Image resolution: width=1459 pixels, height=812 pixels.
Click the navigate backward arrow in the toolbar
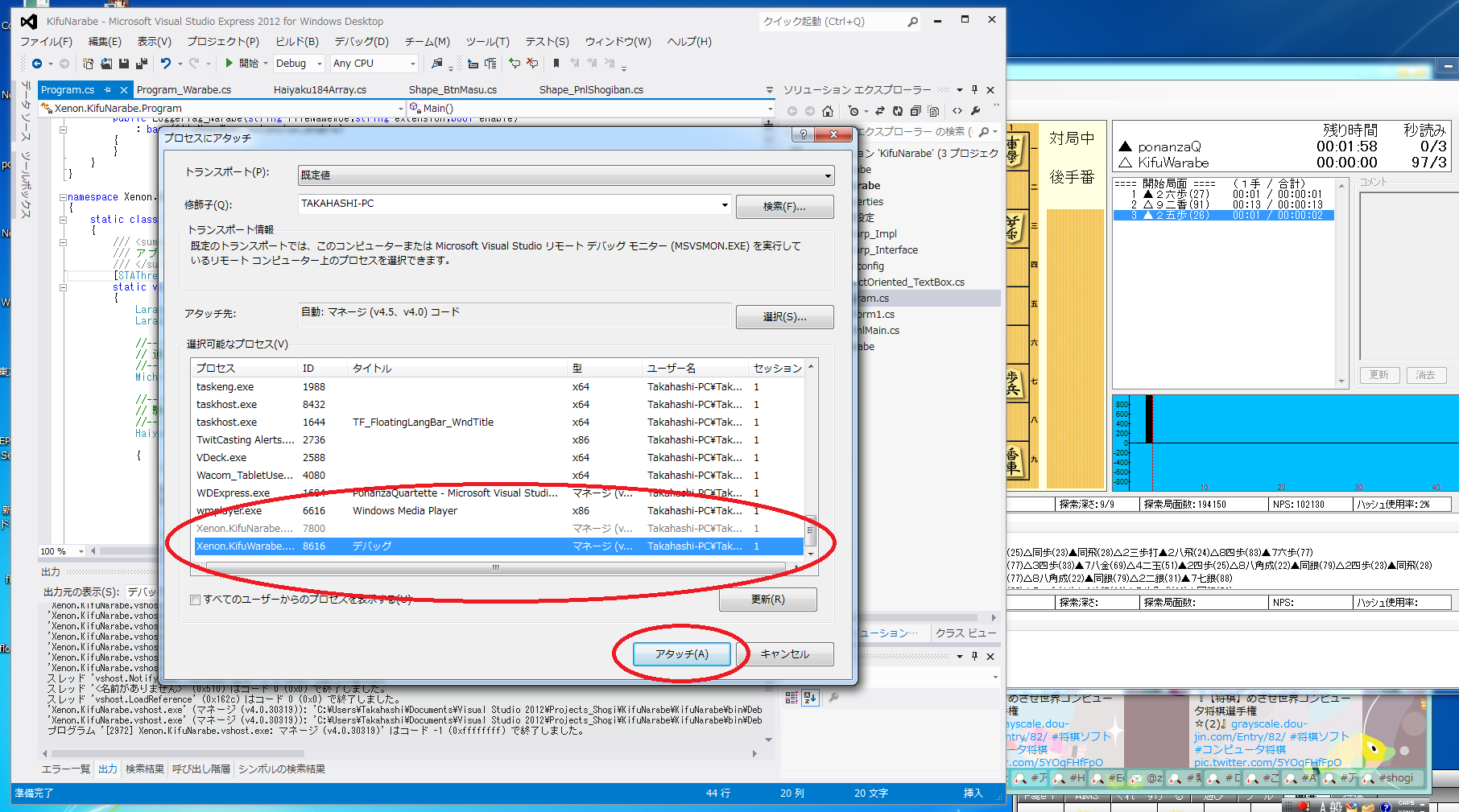pyautogui.click(x=37, y=64)
